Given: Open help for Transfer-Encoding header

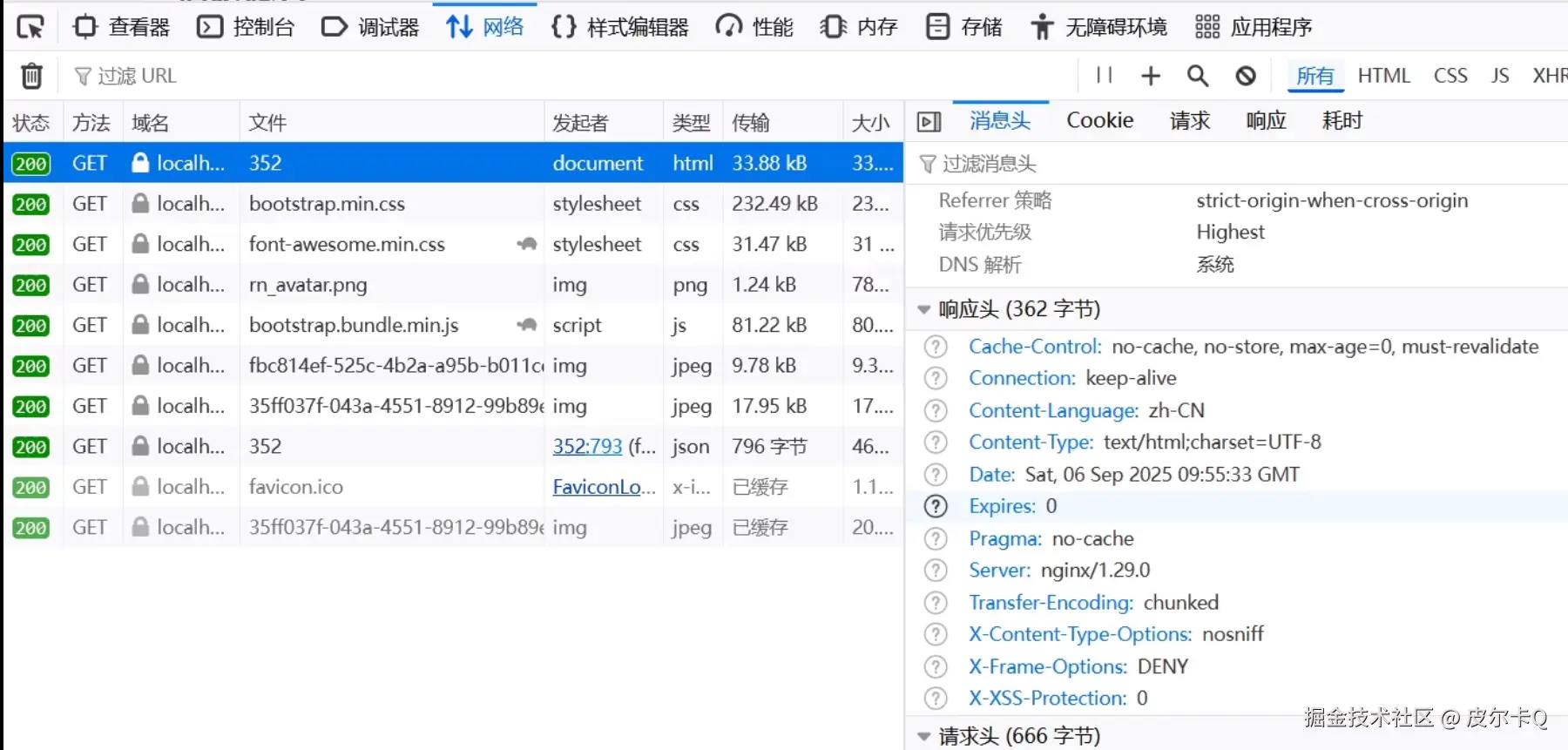Looking at the screenshot, I should [x=936, y=603].
